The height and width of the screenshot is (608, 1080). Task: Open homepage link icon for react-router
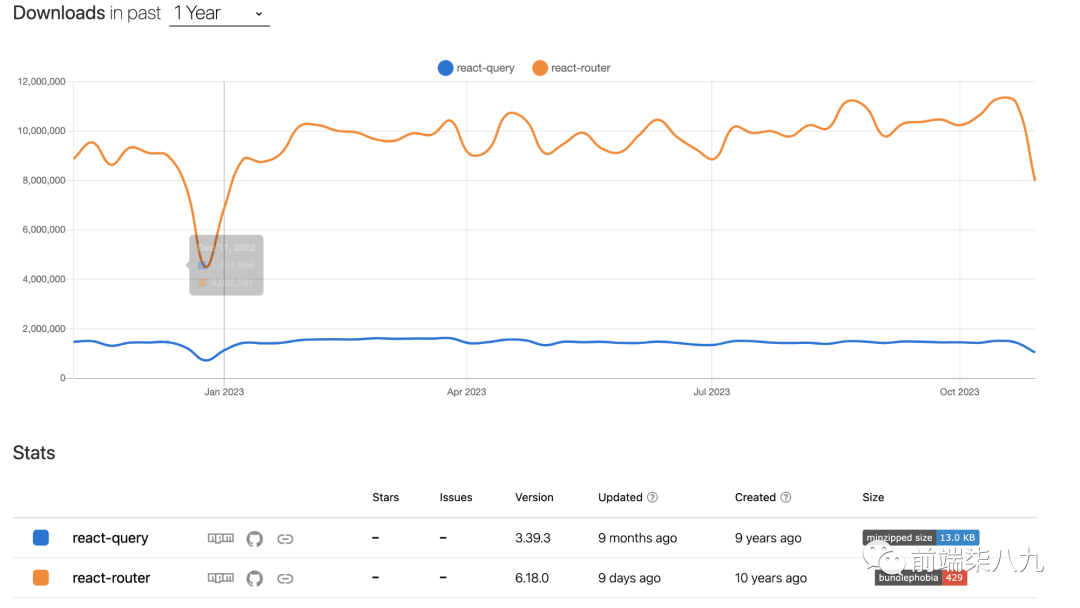point(285,578)
